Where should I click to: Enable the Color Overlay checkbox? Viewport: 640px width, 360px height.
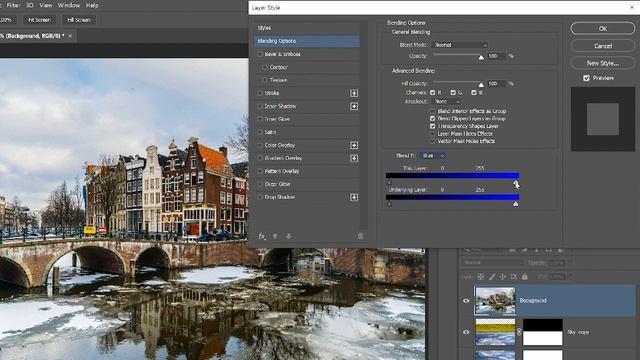click(260, 145)
